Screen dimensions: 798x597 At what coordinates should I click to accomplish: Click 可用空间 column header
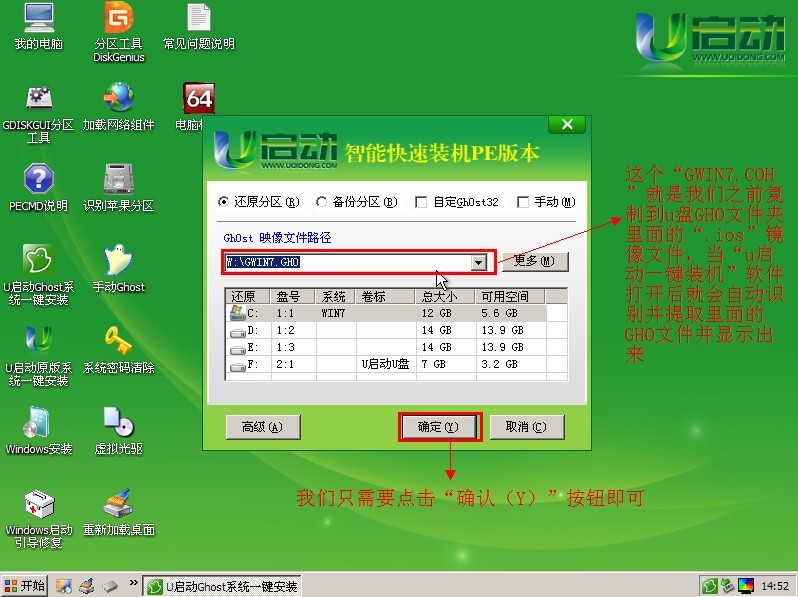510,296
